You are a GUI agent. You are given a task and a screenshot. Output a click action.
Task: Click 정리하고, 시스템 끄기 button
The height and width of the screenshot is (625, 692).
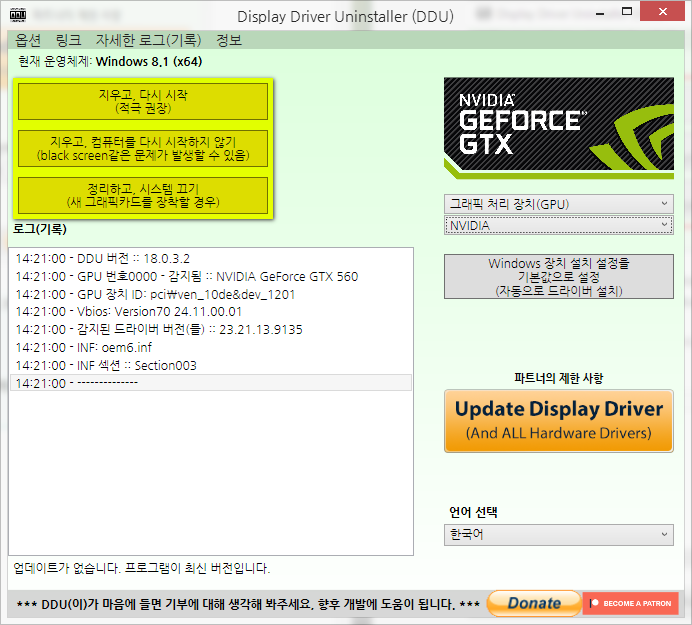click(143, 195)
